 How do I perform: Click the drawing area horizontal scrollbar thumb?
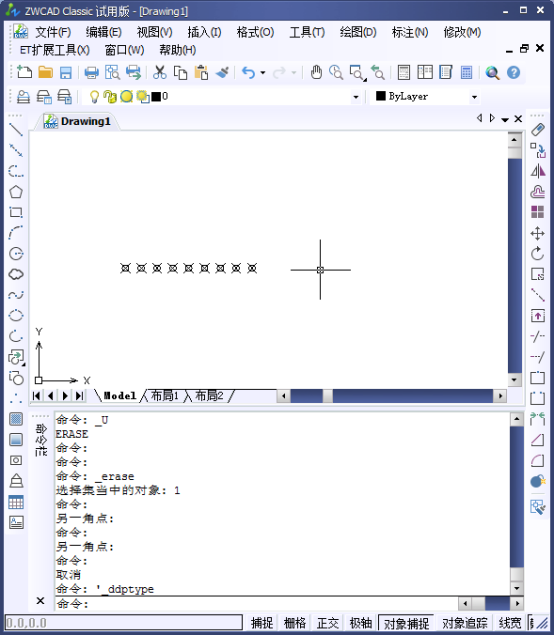(x=328, y=395)
